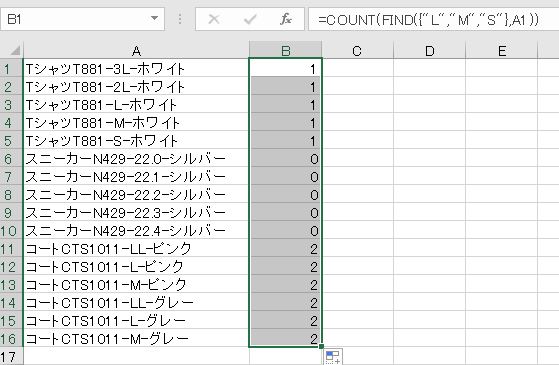This screenshot has width=559, height=365.
Task: Click cell TシャツT881-S-ホワイト
Action: 136,140
